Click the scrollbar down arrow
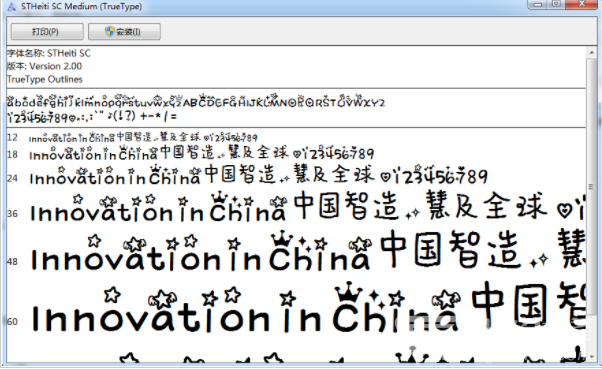 [591, 357]
